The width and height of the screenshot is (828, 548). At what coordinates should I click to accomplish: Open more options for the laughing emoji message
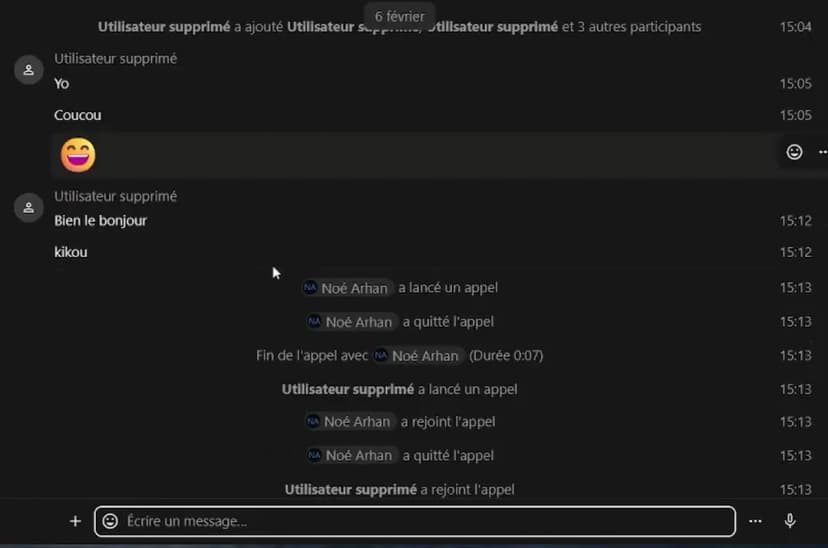(x=822, y=152)
